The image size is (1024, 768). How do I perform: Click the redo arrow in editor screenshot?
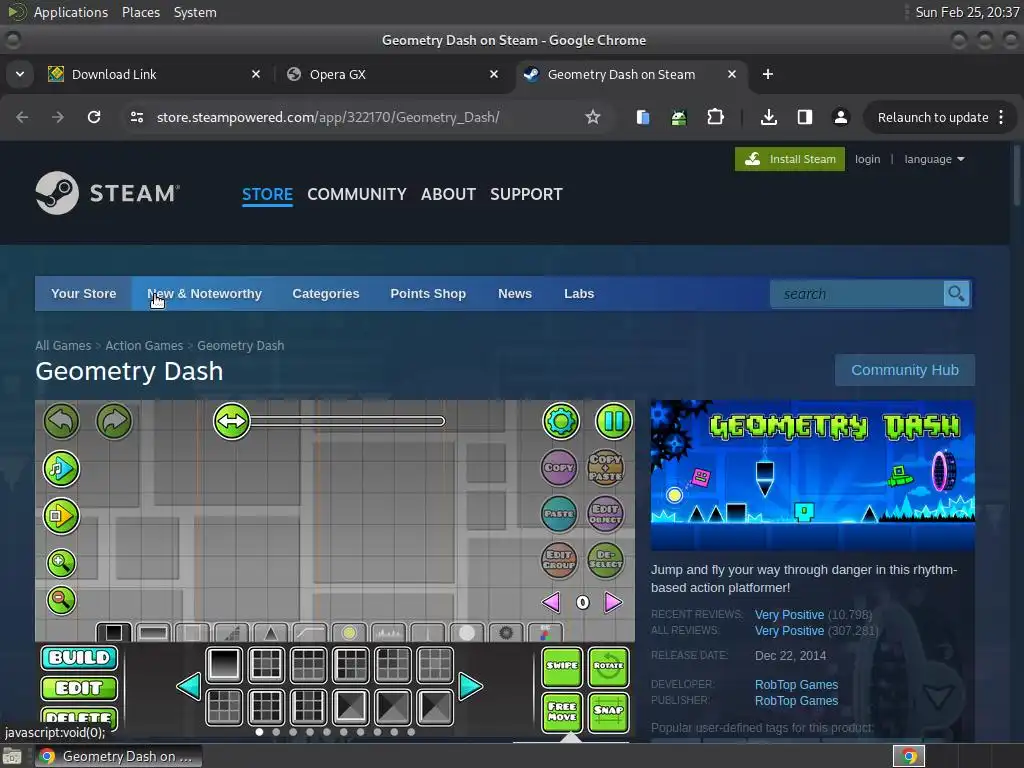point(114,421)
